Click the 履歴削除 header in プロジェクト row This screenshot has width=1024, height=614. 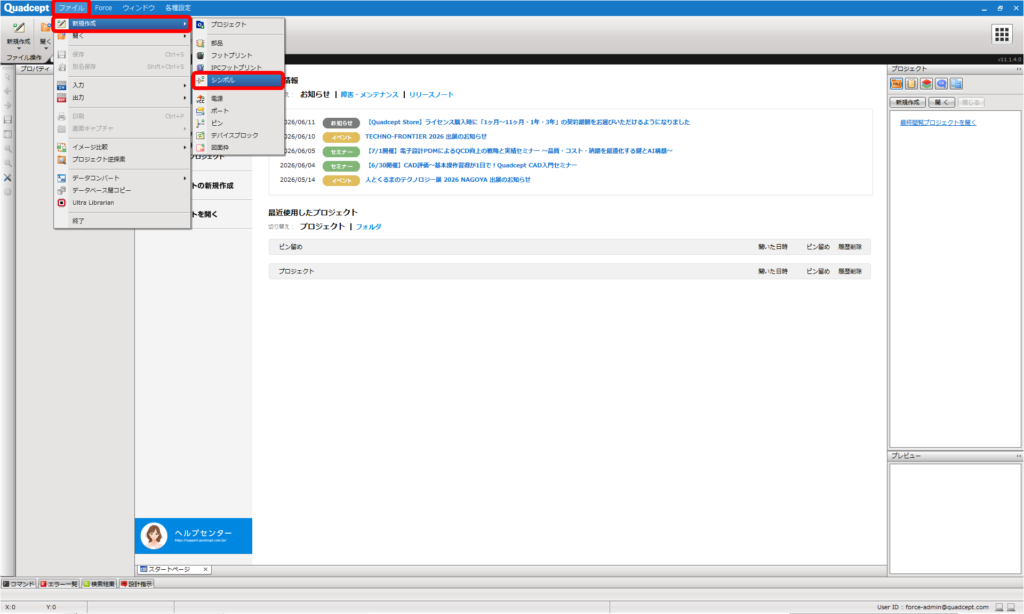(x=850, y=271)
